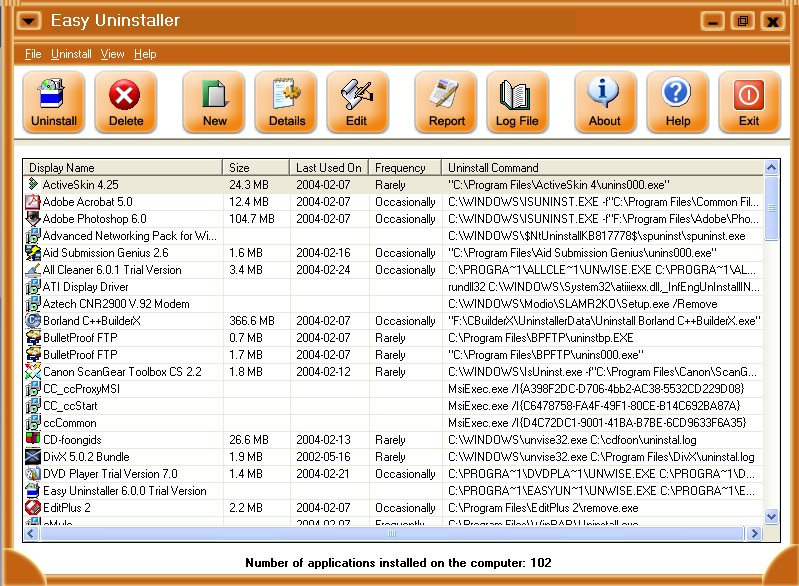Click the Edit toolbar button

click(x=357, y=102)
